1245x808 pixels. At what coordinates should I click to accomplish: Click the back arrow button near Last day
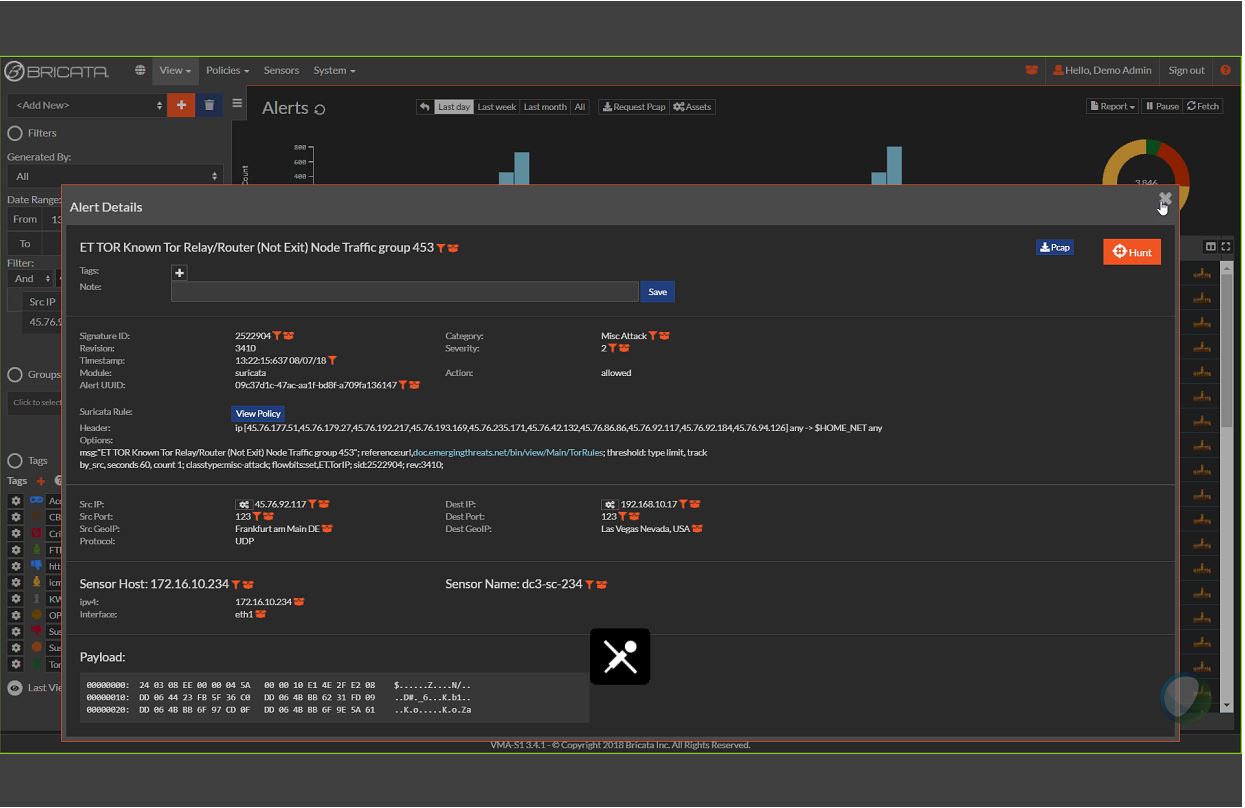pos(425,107)
